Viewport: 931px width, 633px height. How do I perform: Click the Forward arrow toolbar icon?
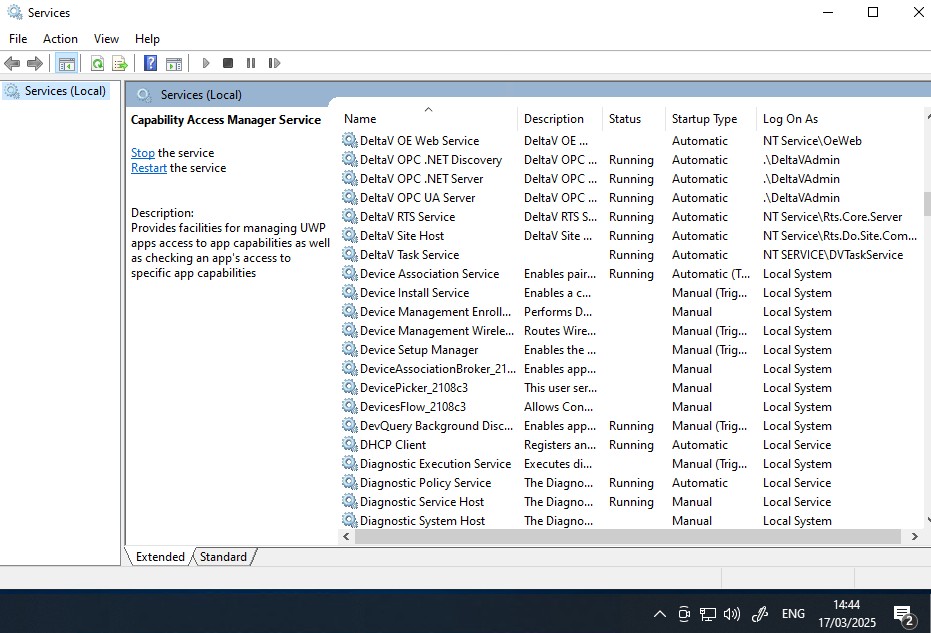click(35, 63)
